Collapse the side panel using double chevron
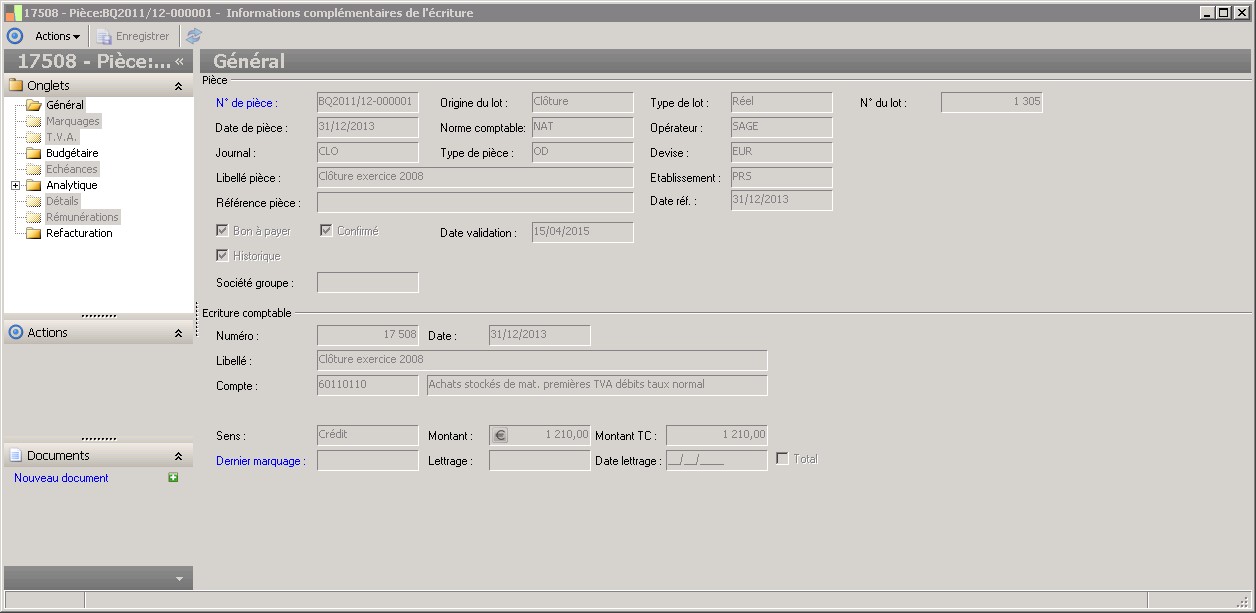This screenshot has height=613, width=1256. (179, 61)
